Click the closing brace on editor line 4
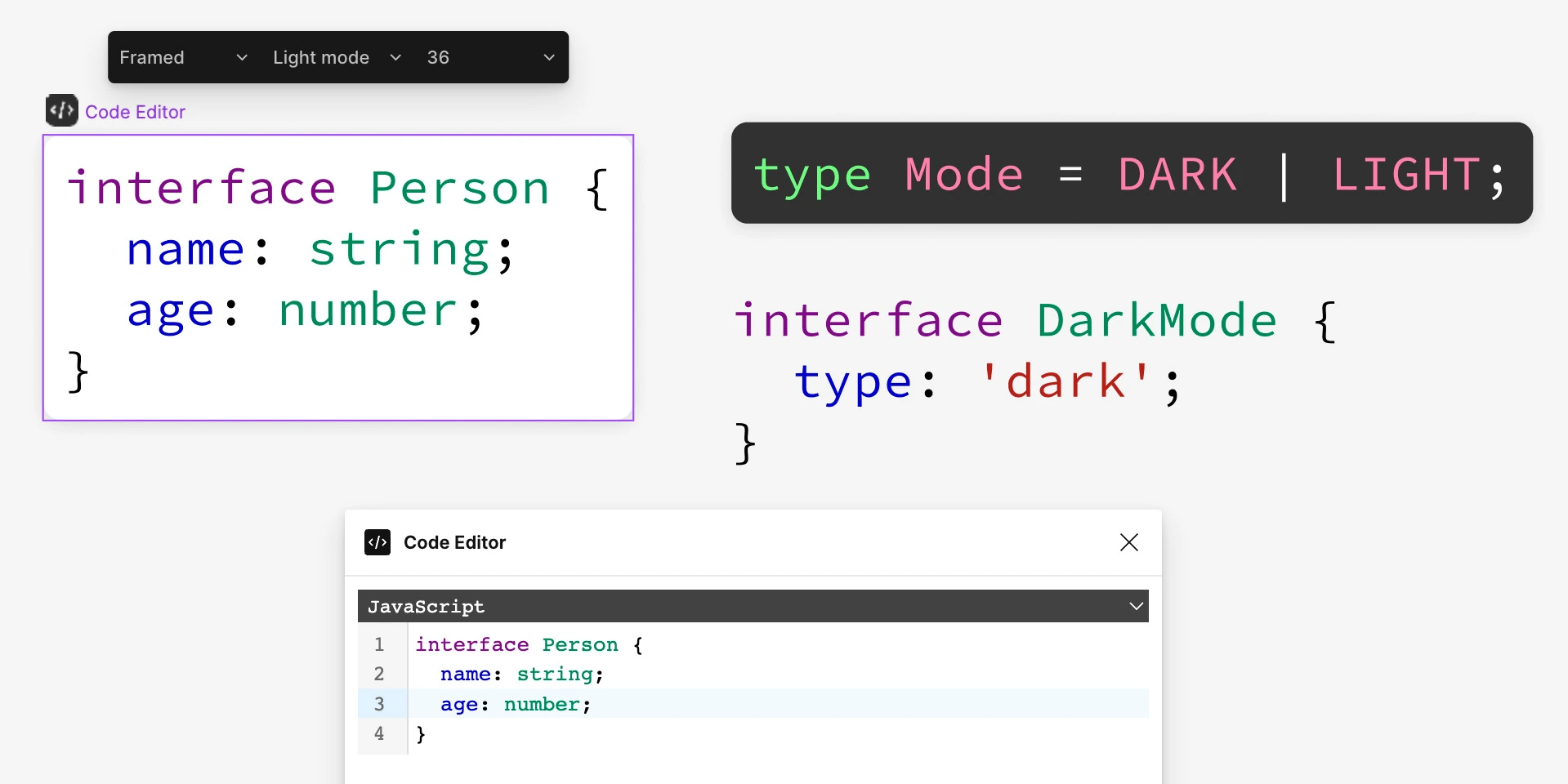Screen dimensions: 1568x784 tap(421, 733)
